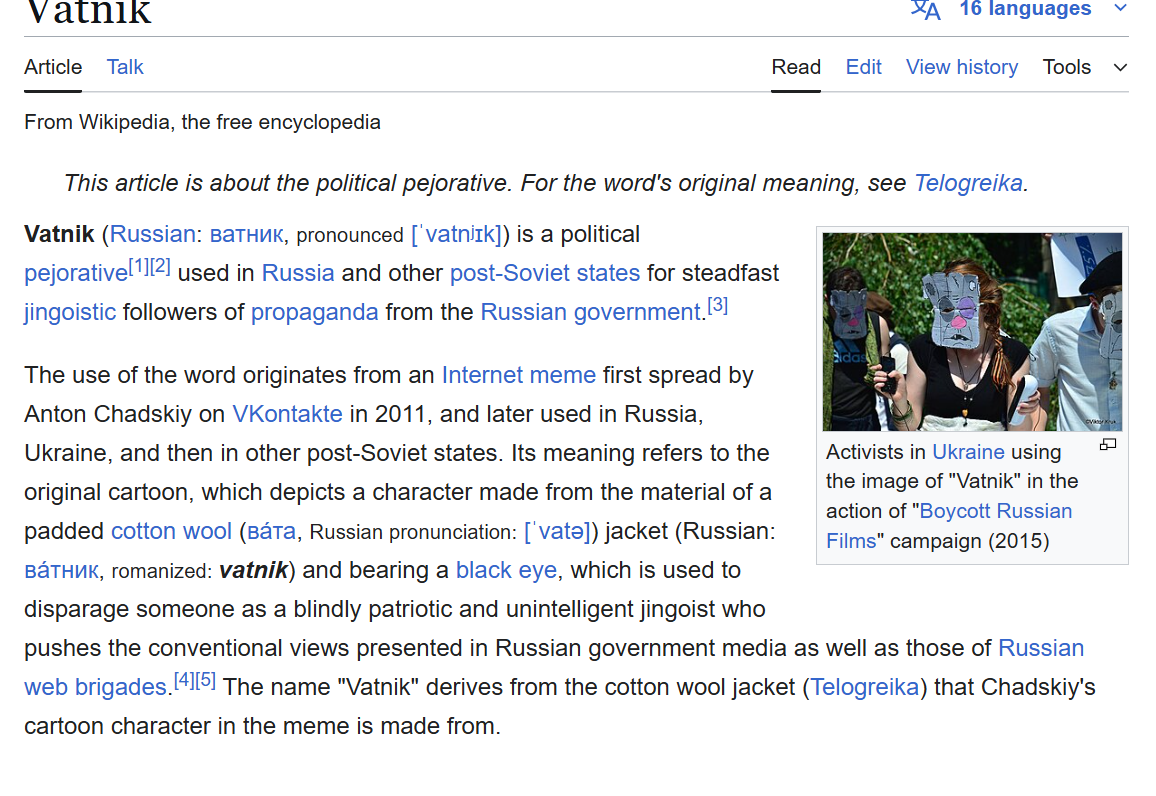Image resolution: width=1156 pixels, height=796 pixels.
Task: Jump to citation [1]
Action: coord(139,267)
